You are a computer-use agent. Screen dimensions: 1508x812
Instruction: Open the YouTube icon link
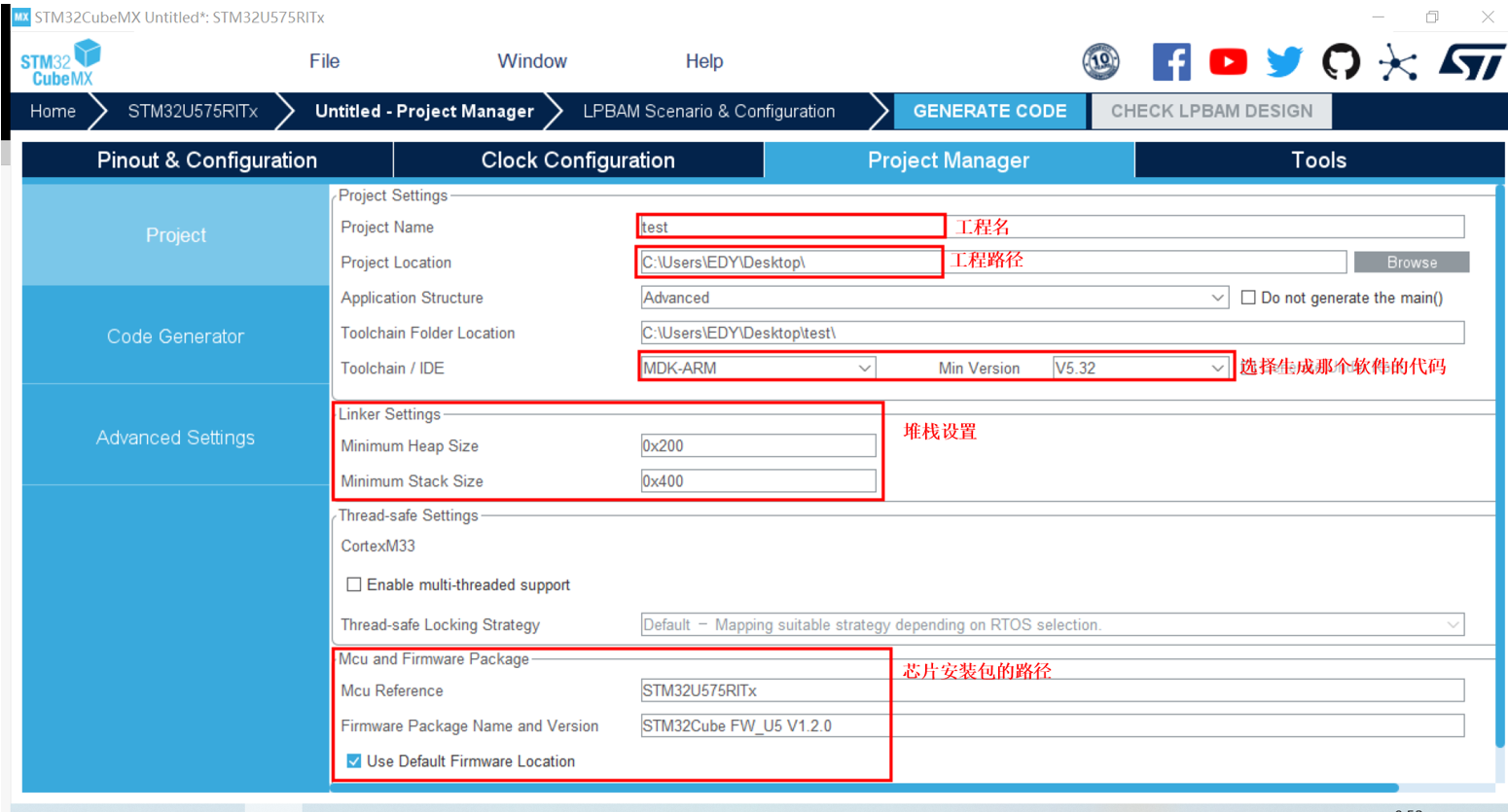[1228, 62]
